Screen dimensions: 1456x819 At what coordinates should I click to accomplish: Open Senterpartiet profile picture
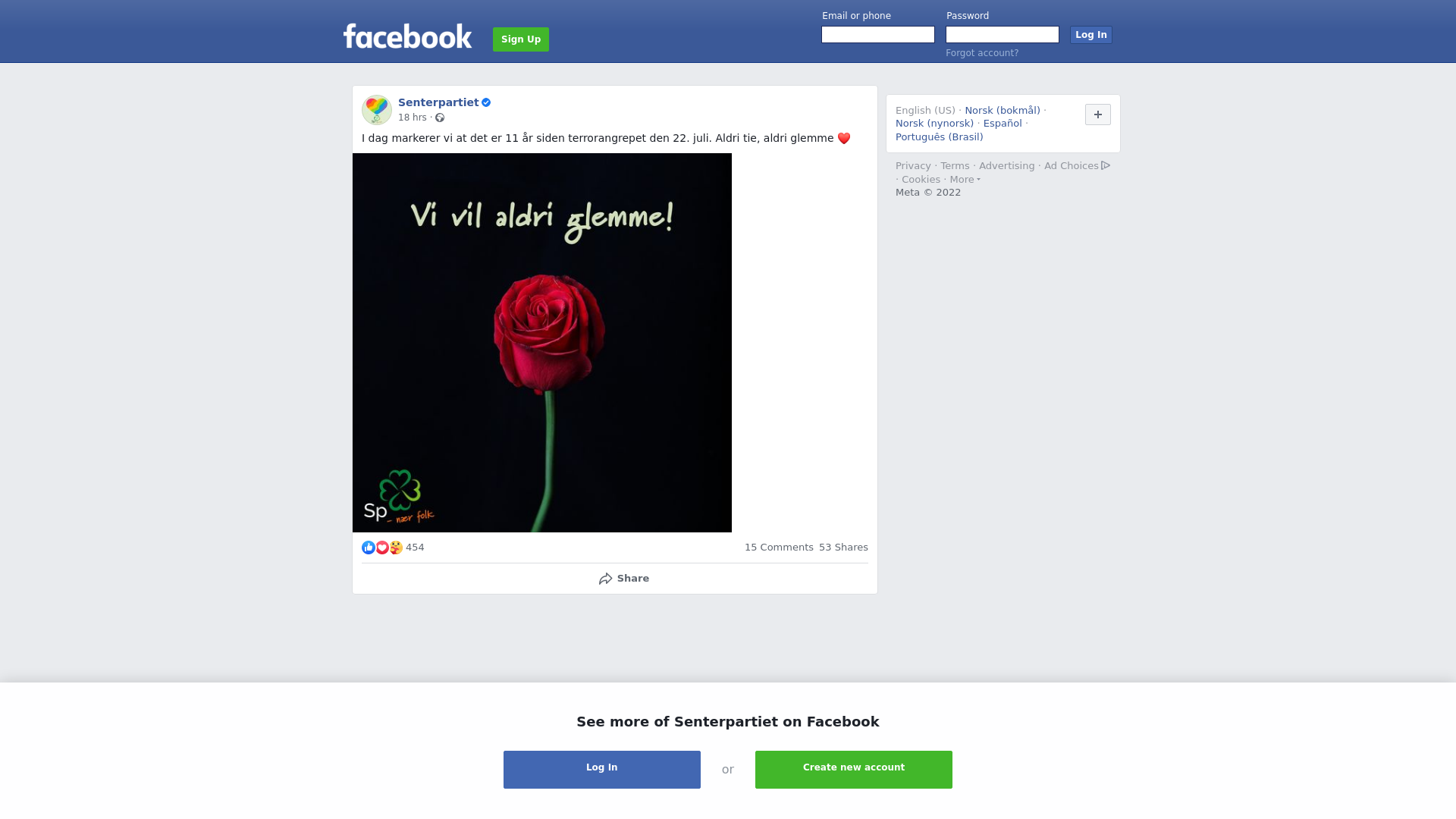377,110
